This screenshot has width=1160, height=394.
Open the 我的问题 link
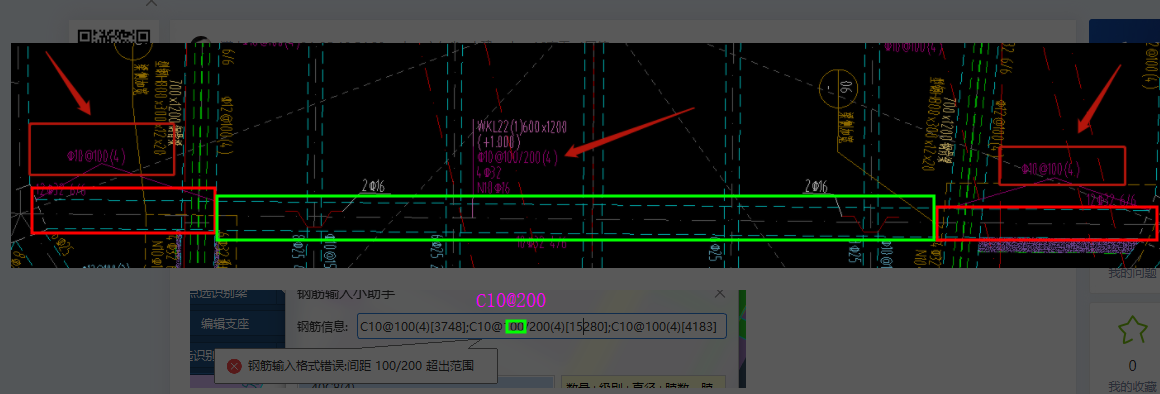pos(1132,274)
